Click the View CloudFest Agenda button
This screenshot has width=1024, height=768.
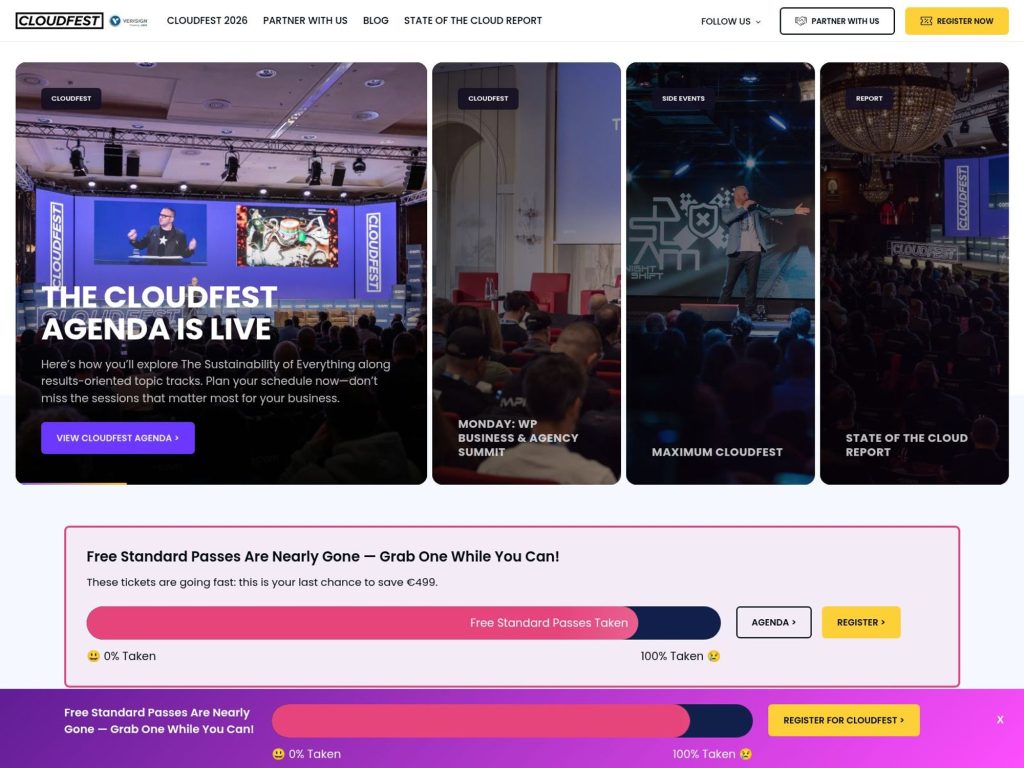(x=117, y=437)
